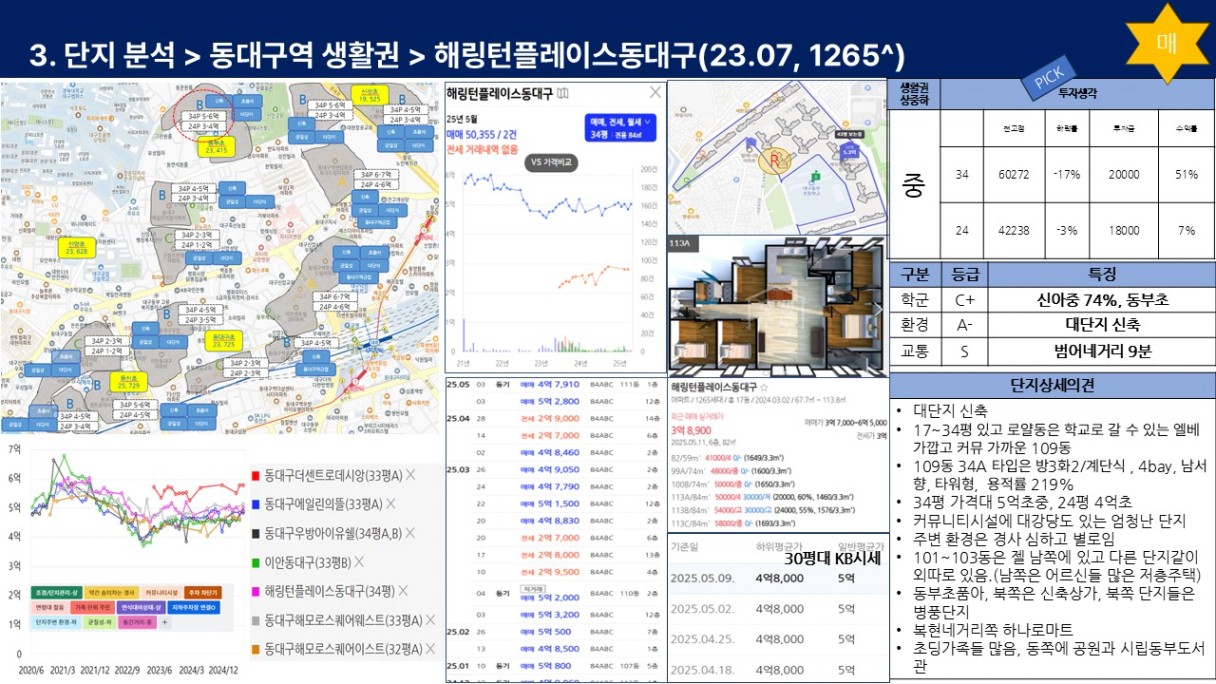Click the magenta swatch for 해링턴플레이스동대구(34평)
This screenshot has width=1216, height=684.
[x=256, y=591]
